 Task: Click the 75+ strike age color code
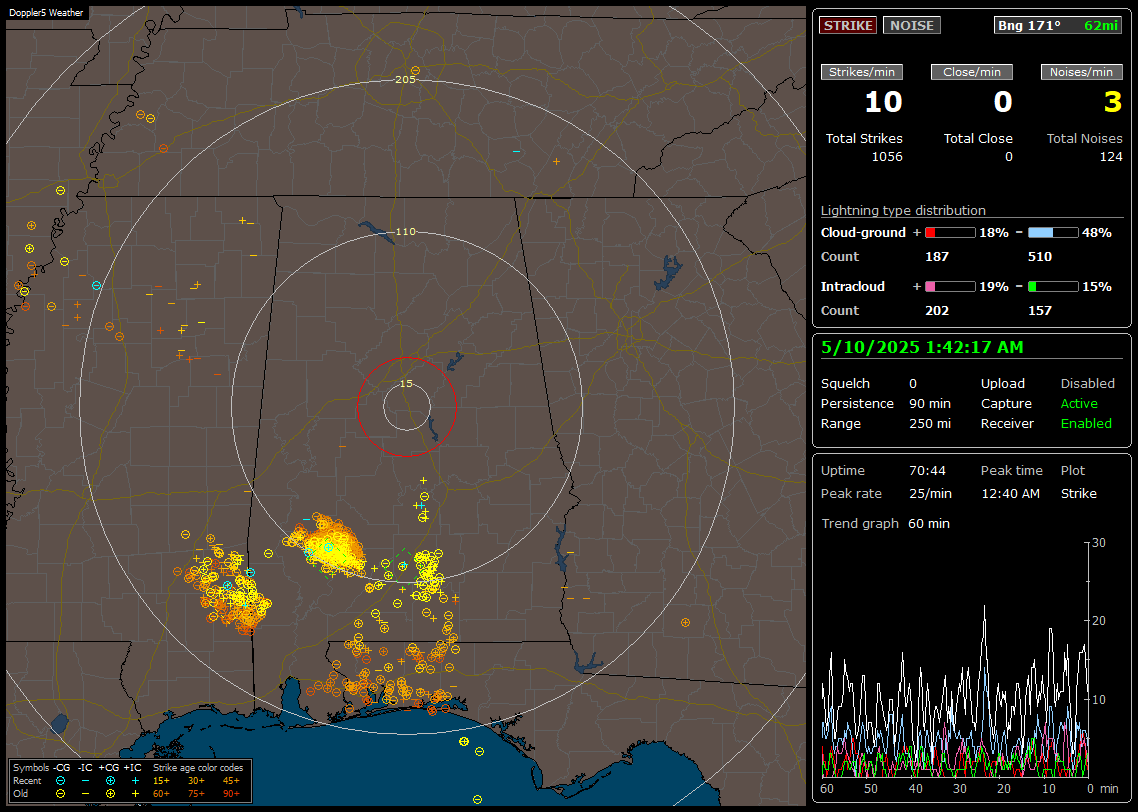point(196,793)
